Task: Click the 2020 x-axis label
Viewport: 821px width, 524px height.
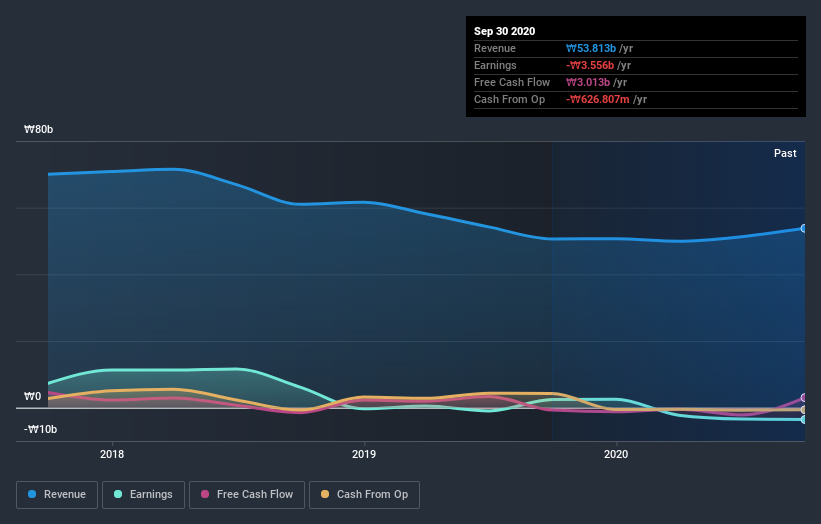Action: (616, 454)
